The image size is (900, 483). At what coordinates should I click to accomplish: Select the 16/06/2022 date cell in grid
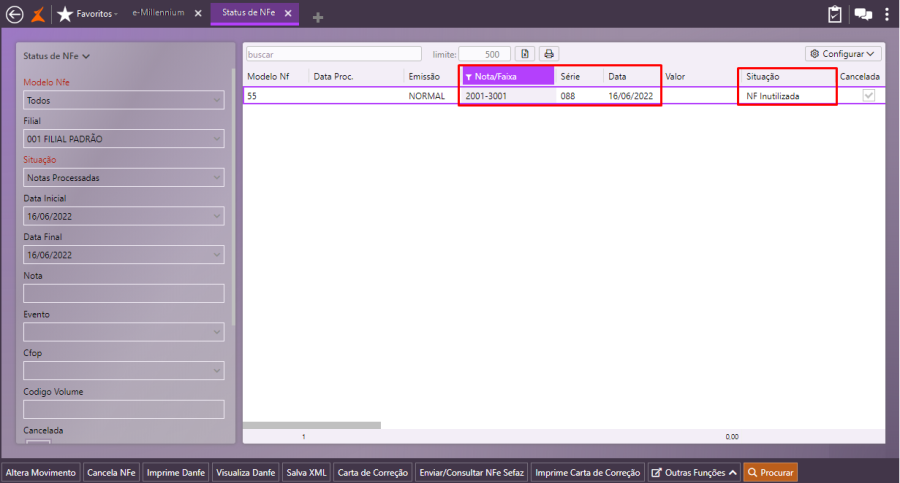tap(631, 96)
